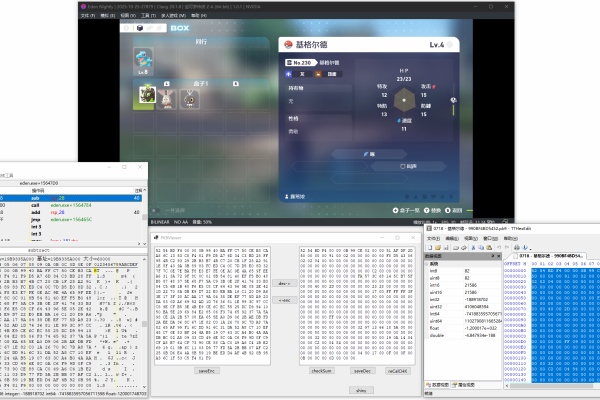Click the BILINEAR filter status item
The image size is (600, 400).
point(158,220)
